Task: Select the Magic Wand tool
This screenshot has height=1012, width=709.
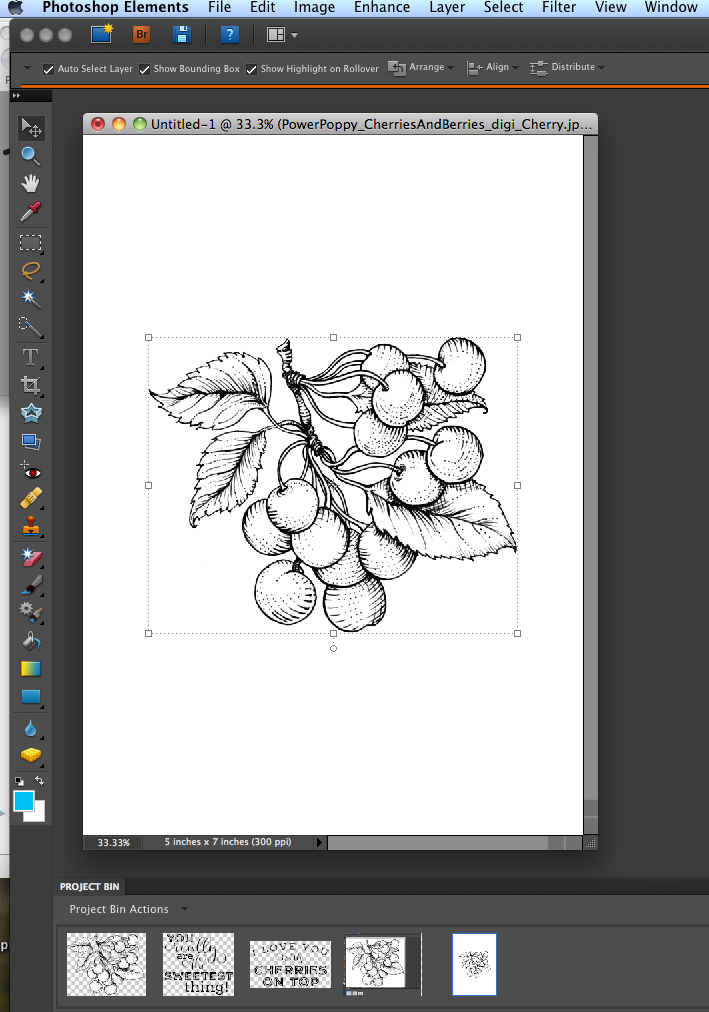Action: pyautogui.click(x=30, y=298)
